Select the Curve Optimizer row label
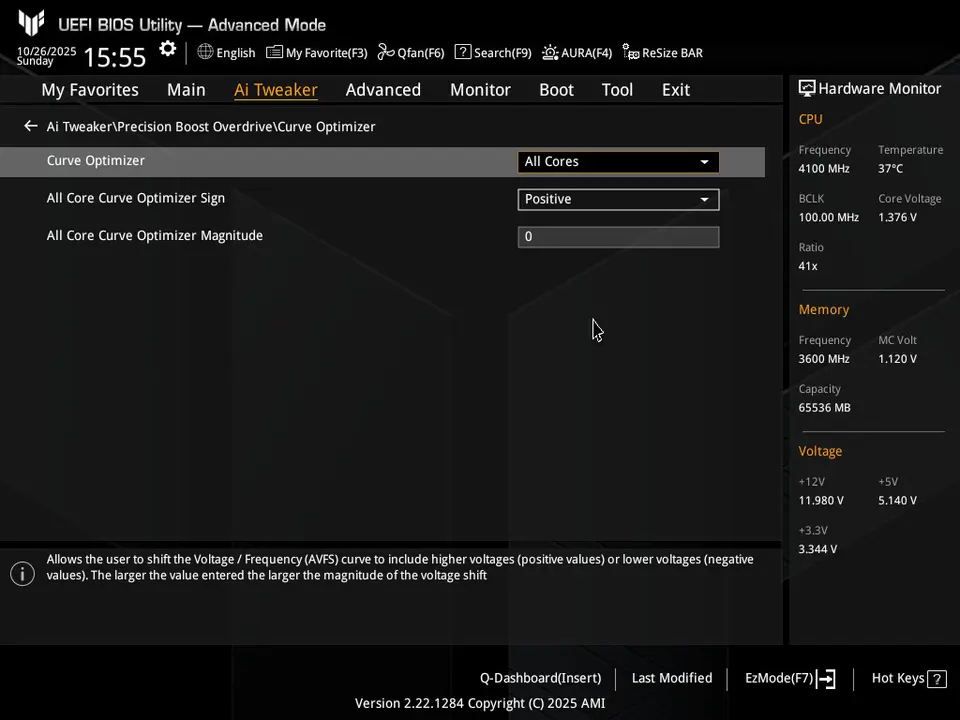Image resolution: width=960 pixels, height=720 pixels. (x=96, y=160)
